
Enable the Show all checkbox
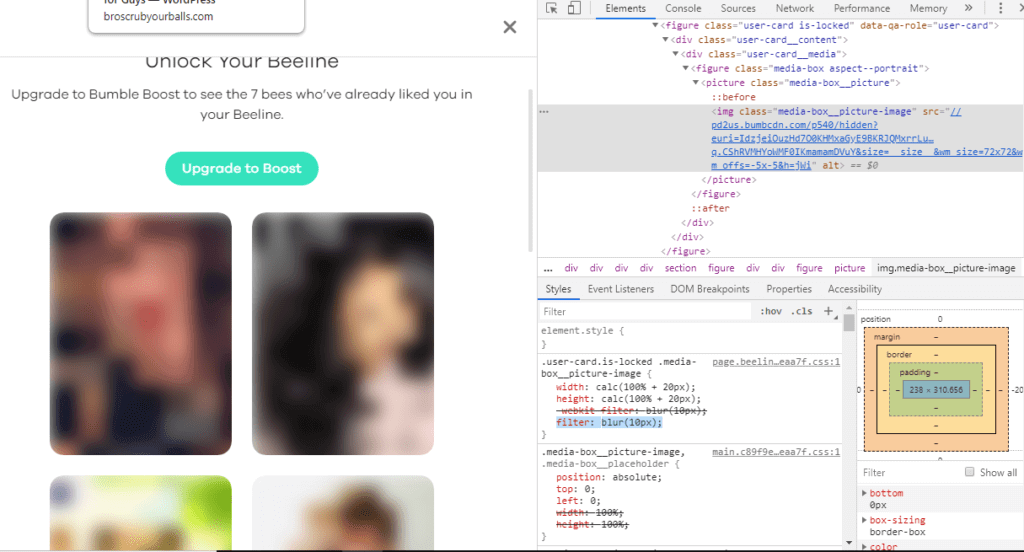(969, 473)
